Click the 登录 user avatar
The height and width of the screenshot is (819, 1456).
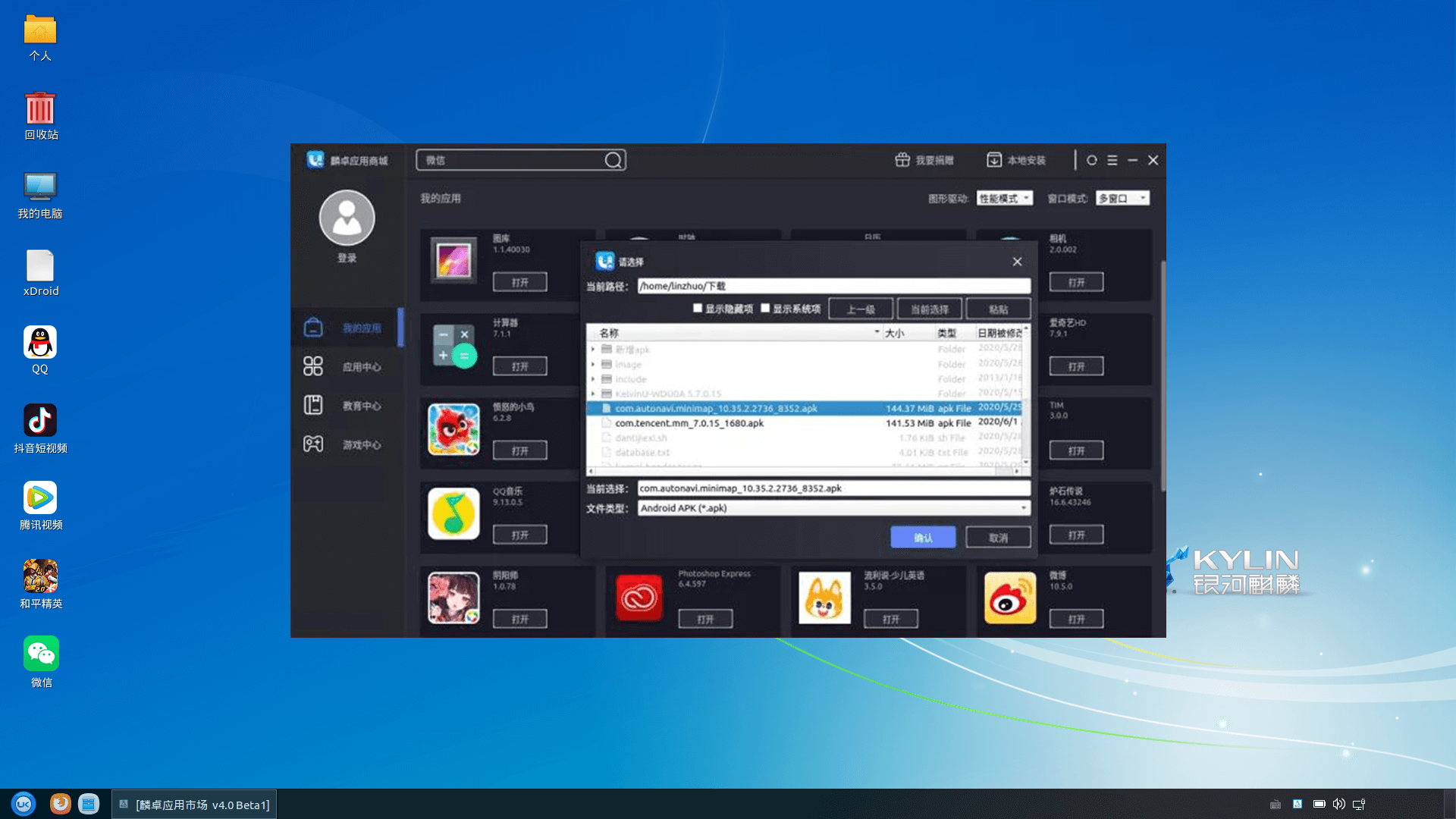347,218
